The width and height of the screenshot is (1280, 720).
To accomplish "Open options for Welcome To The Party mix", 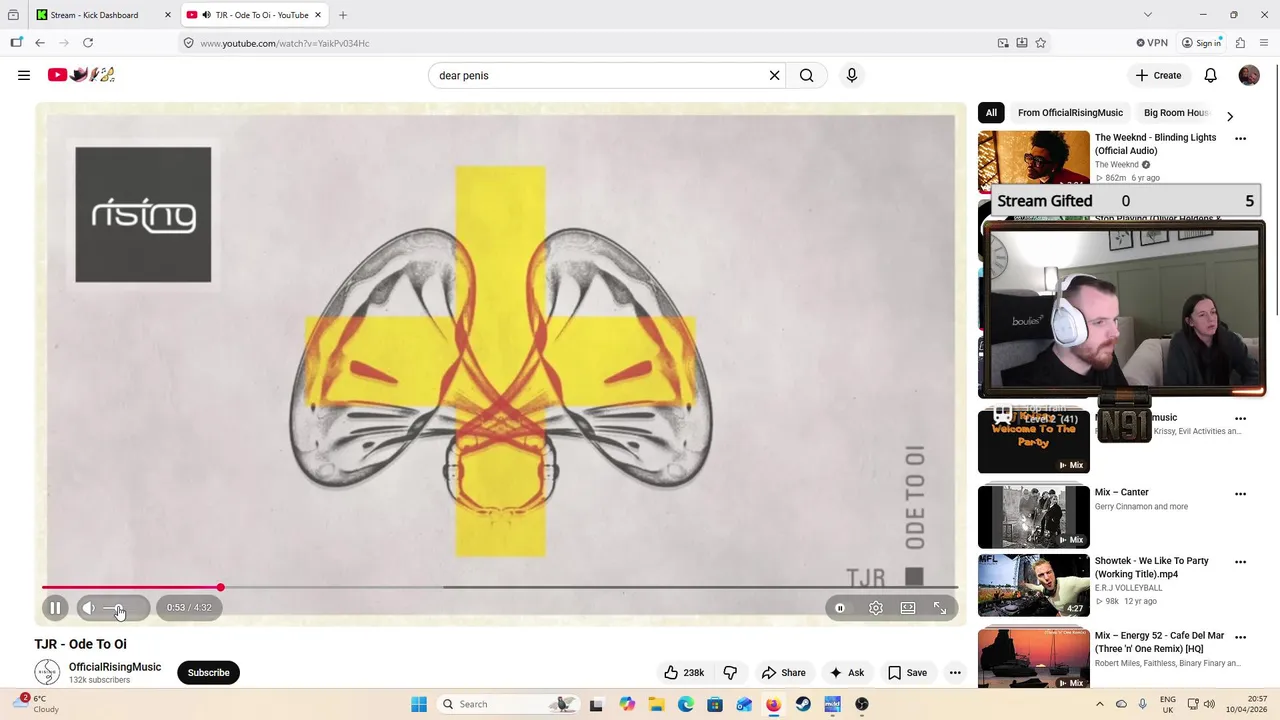I will [1241, 419].
